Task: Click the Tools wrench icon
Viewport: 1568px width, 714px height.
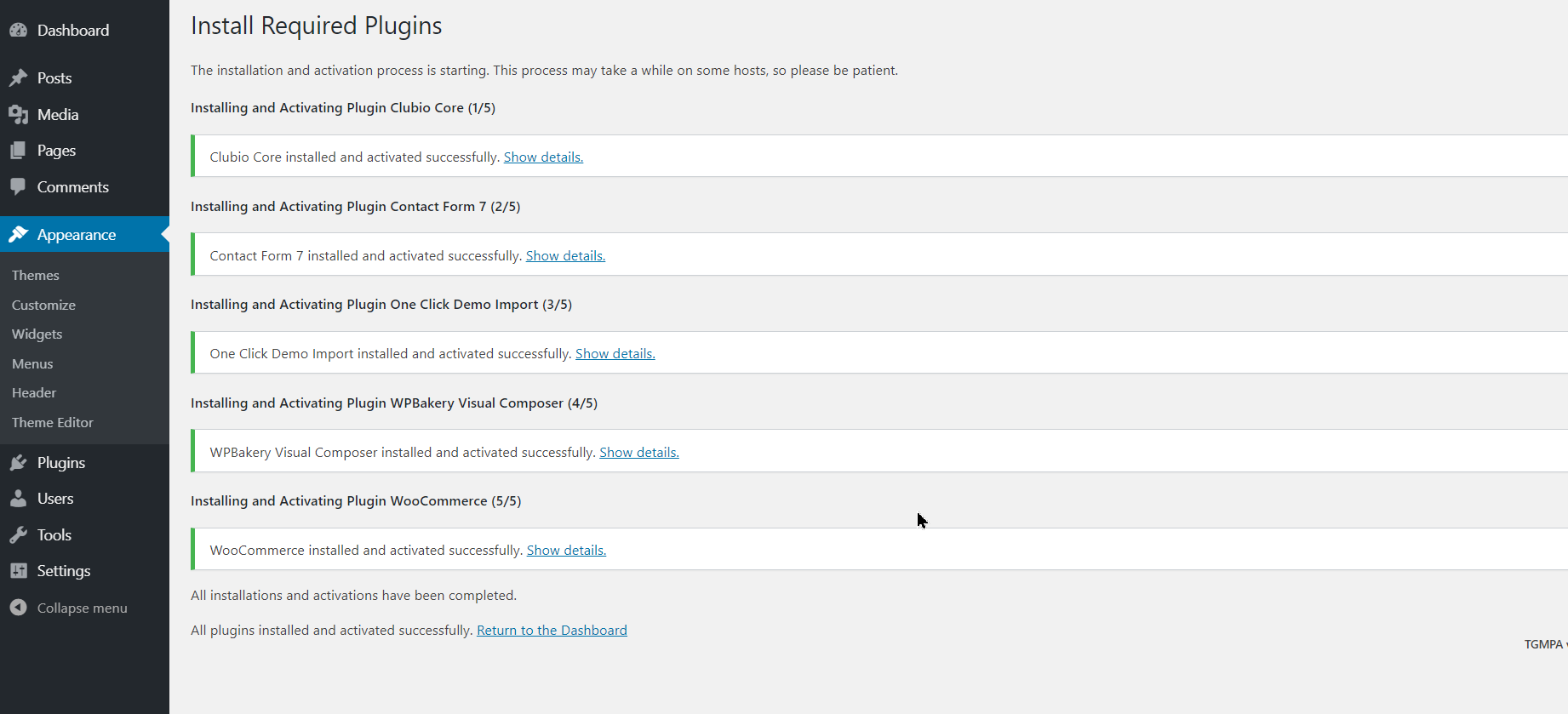Action: click(18, 535)
